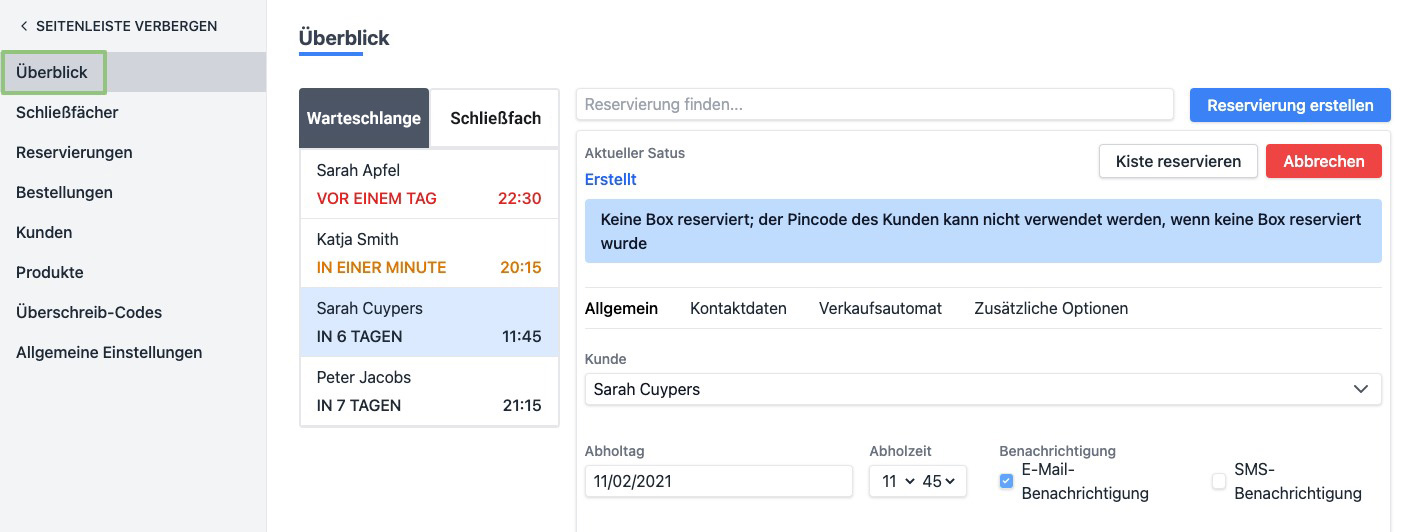Viewport: 1423px width, 532px height.
Task: Open Schließfächer in the sidebar
Action: click(x=67, y=112)
